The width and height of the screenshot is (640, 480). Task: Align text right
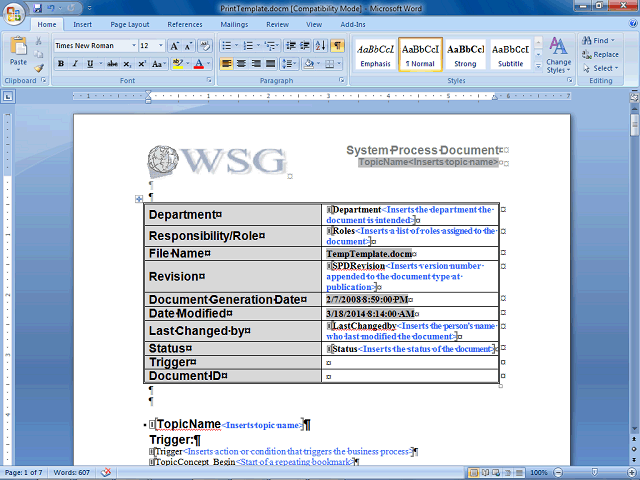pyautogui.click(x=256, y=64)
